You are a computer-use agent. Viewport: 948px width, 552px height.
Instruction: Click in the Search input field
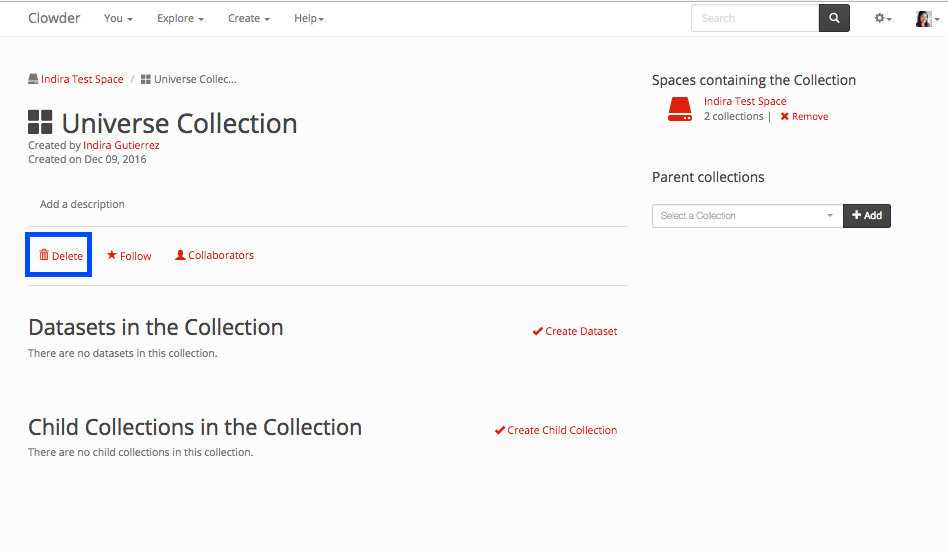click(754, 18)
